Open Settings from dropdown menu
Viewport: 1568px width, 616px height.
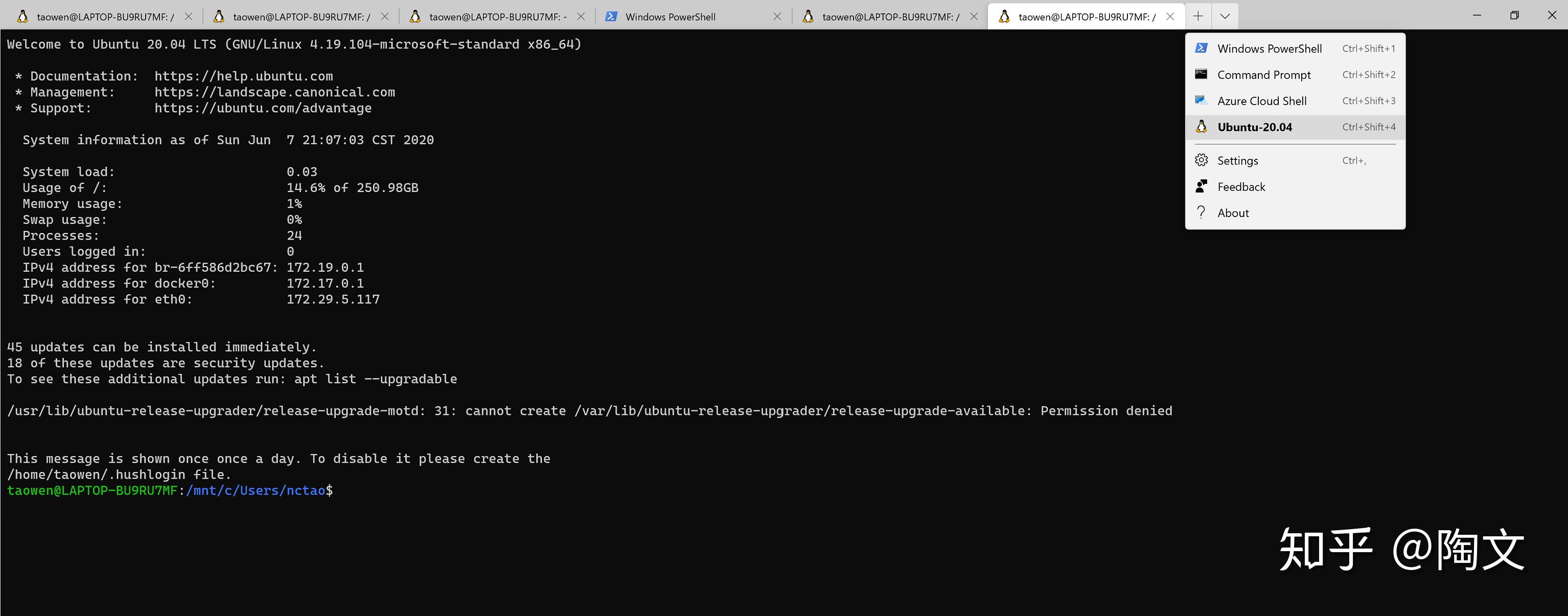pyautogui.click(x=1295, y=160)
